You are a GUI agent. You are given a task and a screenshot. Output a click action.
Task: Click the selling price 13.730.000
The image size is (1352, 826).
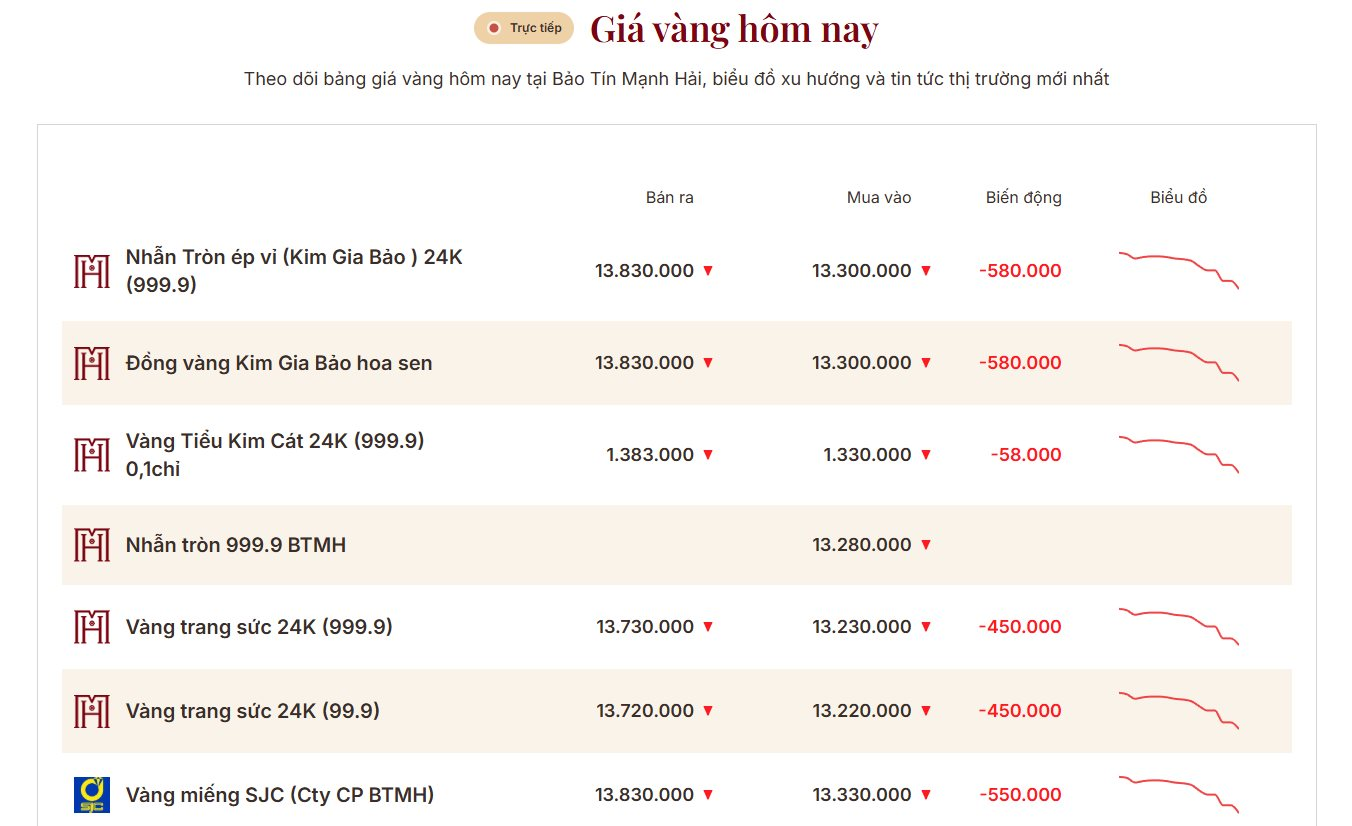(645, 627)
